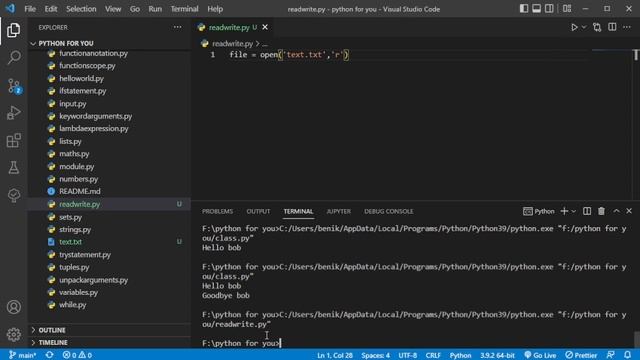Viewport: 640px width, 360px height.
Task: Open the Terminal menu
Action: coord(184,9)
